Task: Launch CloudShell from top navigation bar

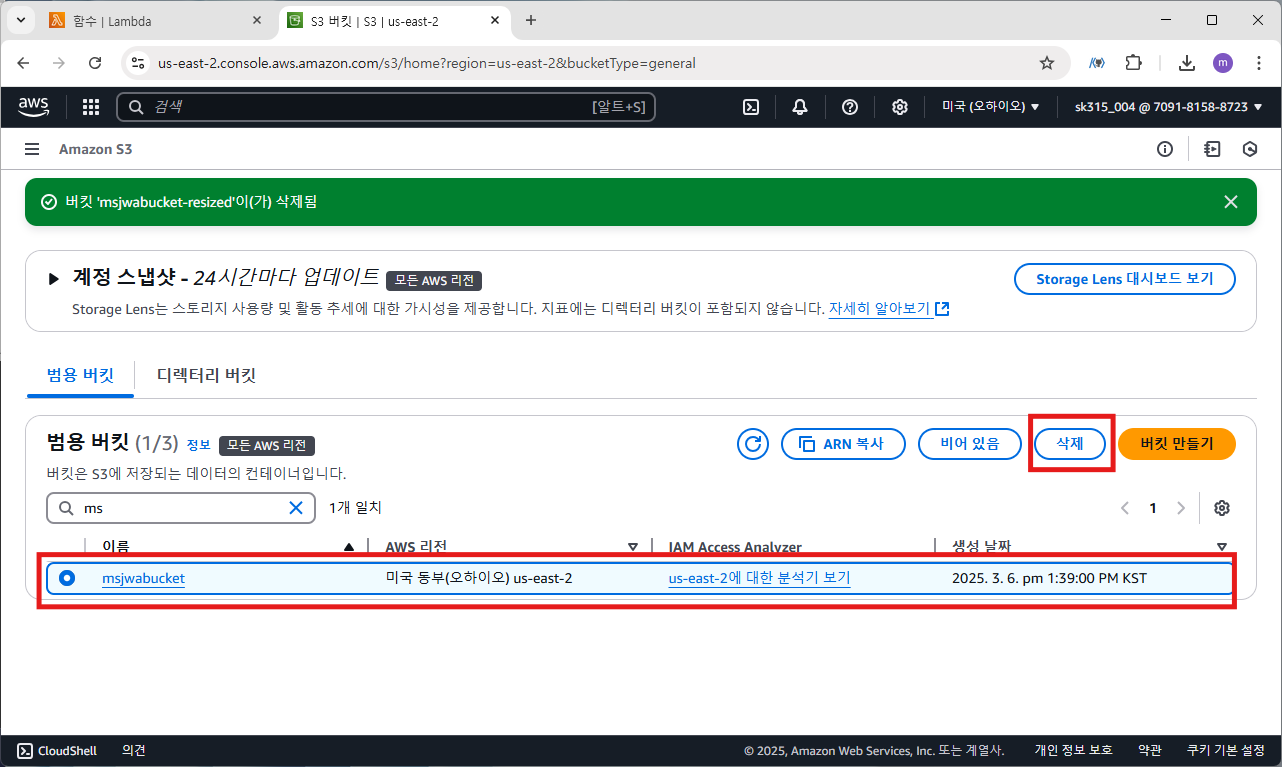Action: pyautogui.click(x=751, y=107)
